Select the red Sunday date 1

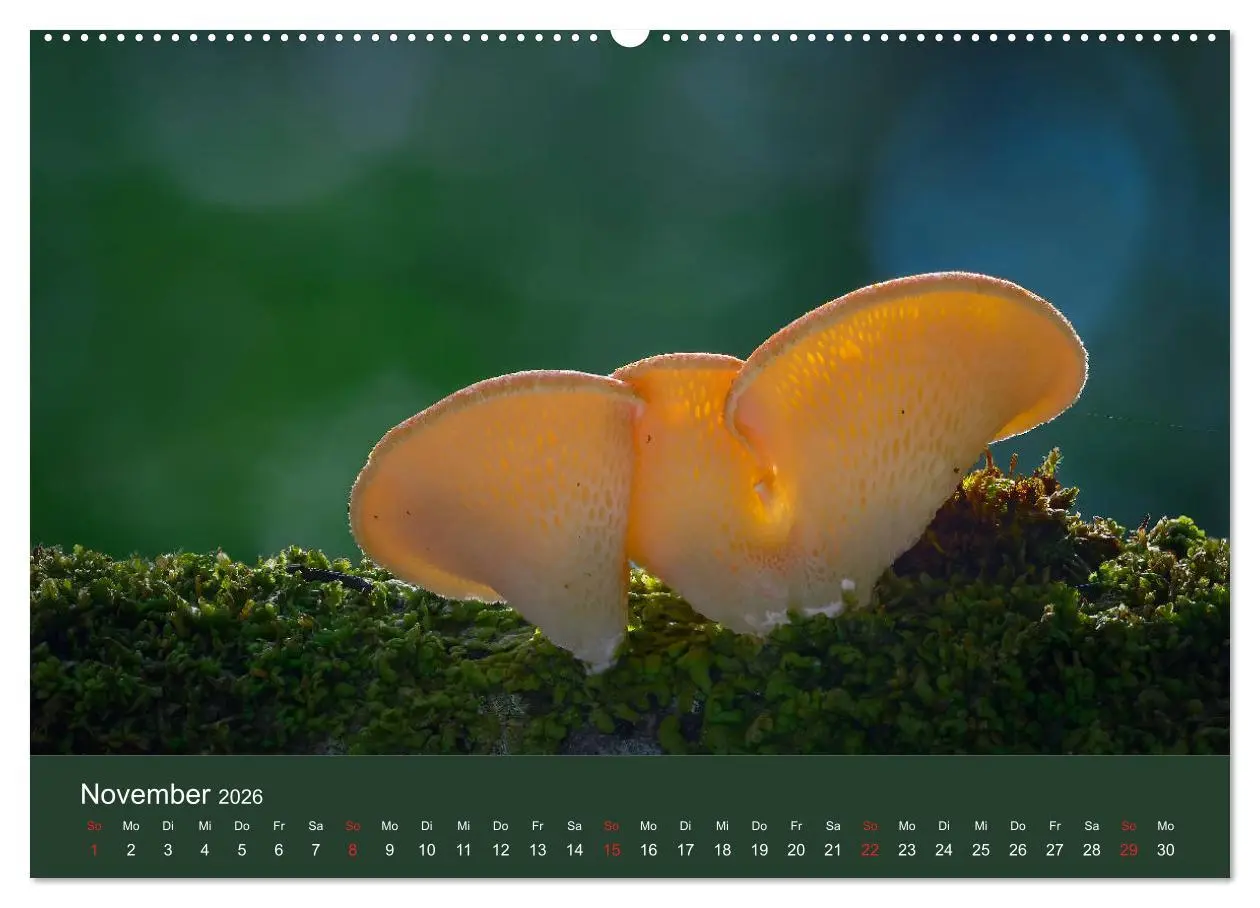click(x=94, y=850)
